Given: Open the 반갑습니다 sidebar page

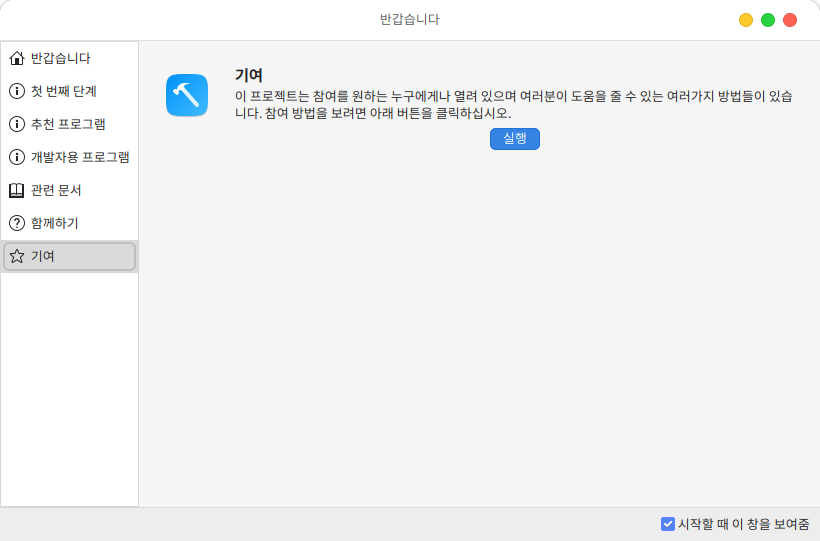Looking at the screenshot, I should 61,58.
